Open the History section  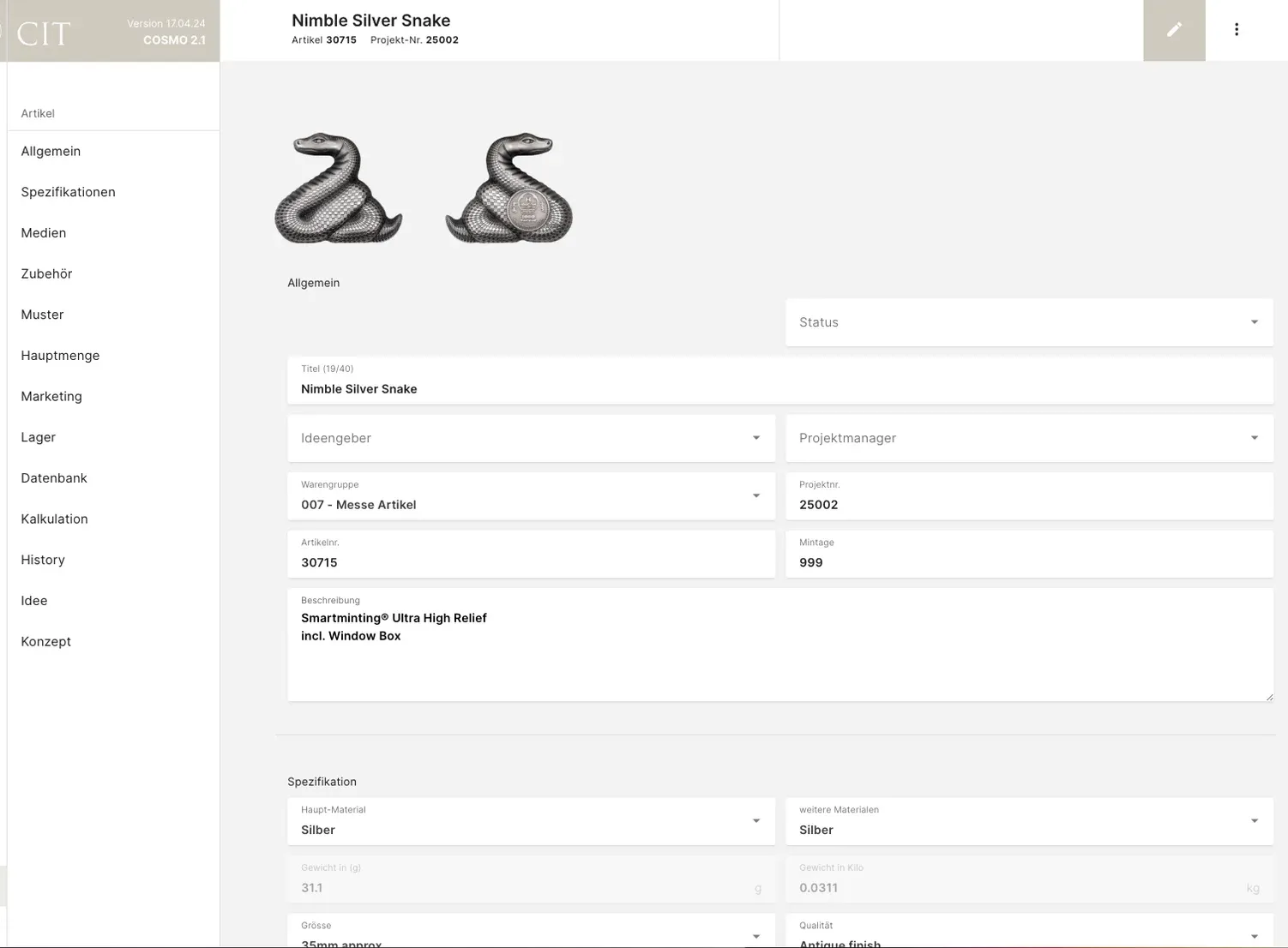click(x=43, y=560)
